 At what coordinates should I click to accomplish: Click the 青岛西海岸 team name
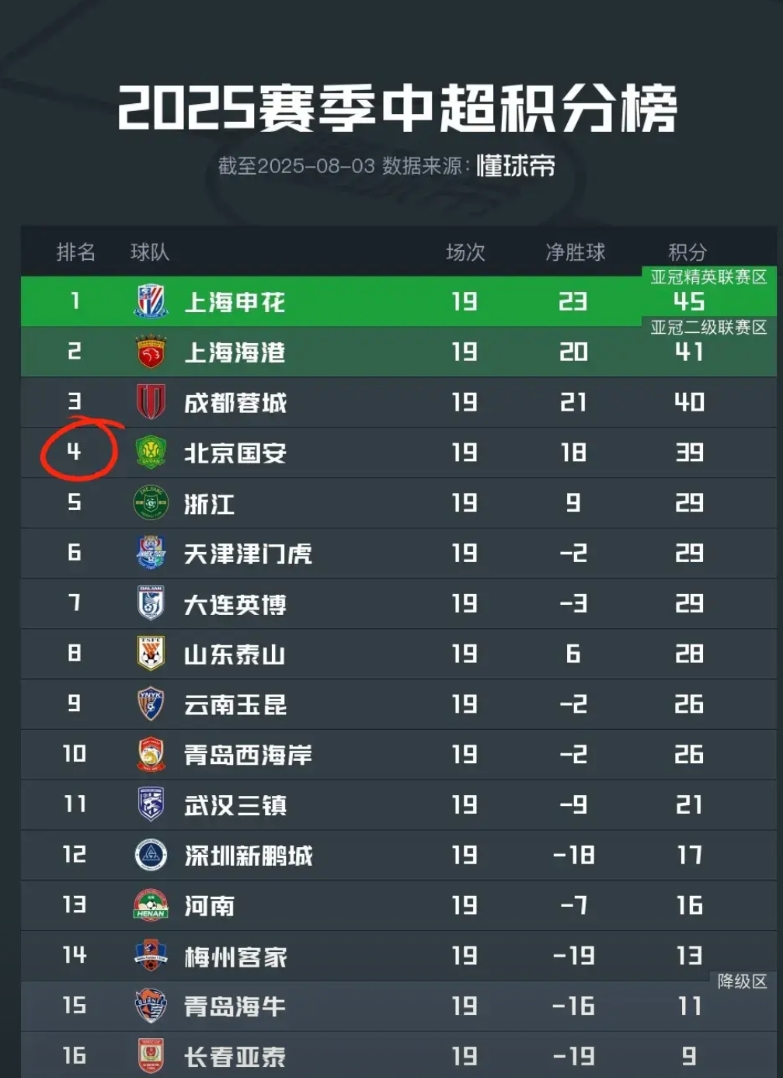248,754
